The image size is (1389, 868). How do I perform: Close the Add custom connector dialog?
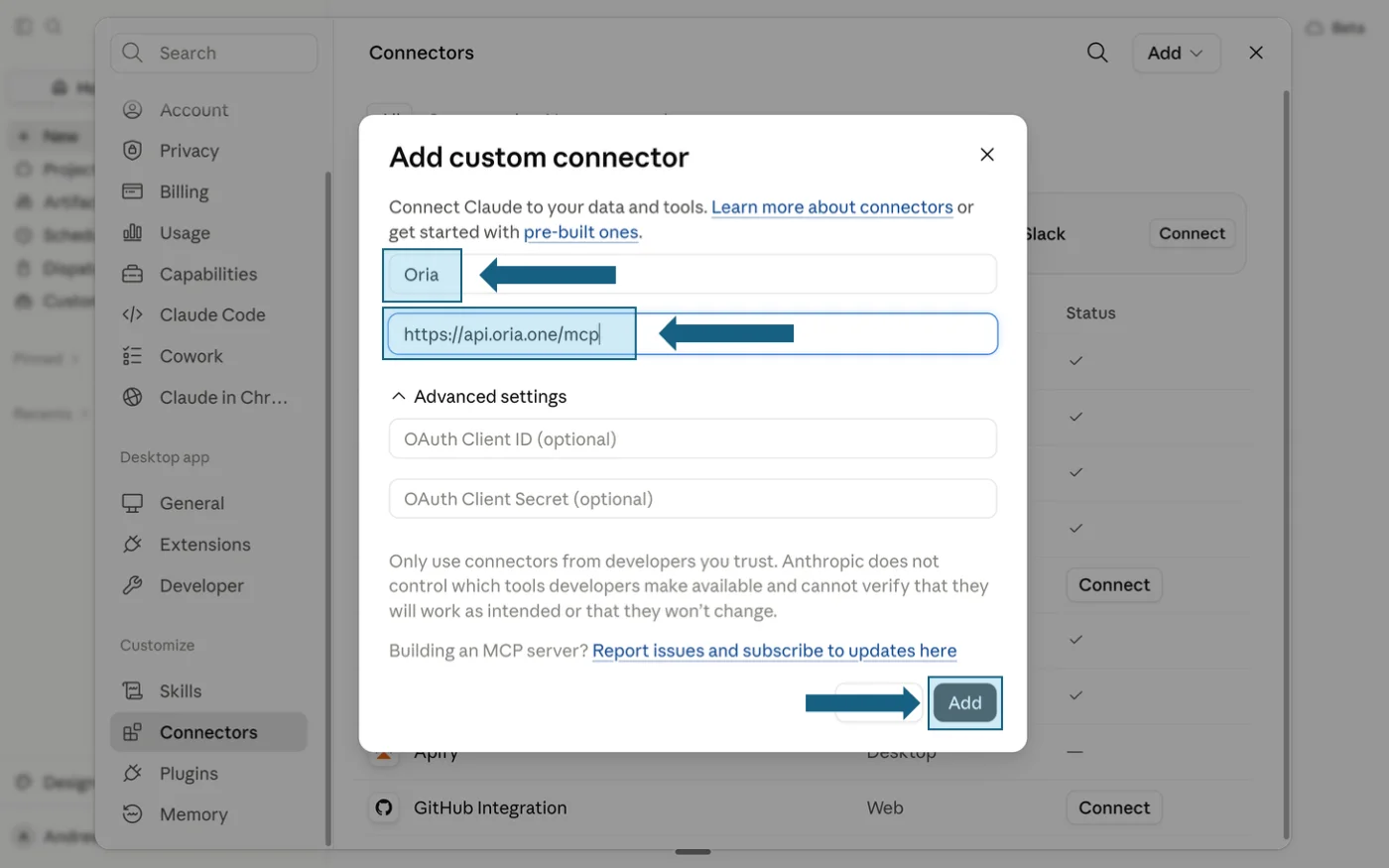point(987,155)
